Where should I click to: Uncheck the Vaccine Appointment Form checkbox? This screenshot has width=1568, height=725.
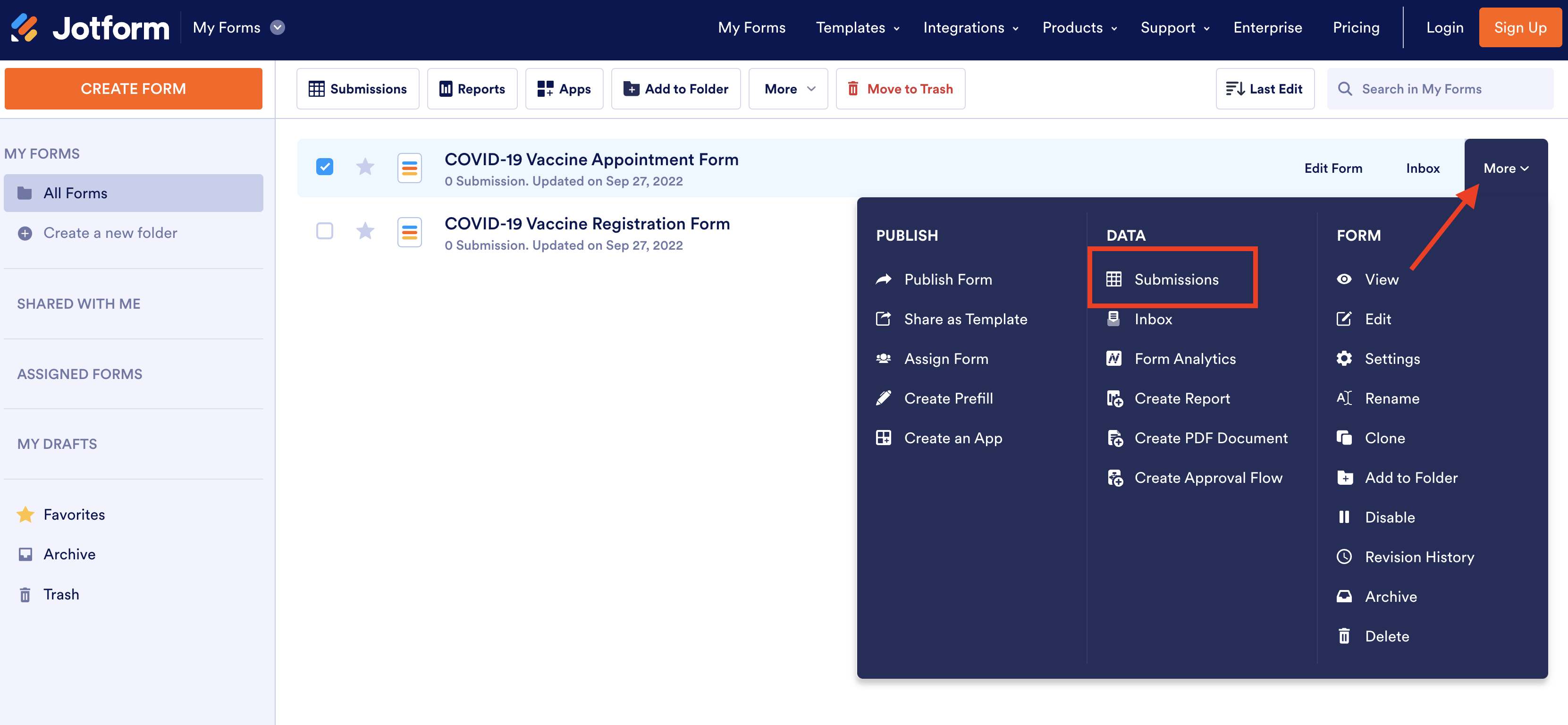point(324,167)
